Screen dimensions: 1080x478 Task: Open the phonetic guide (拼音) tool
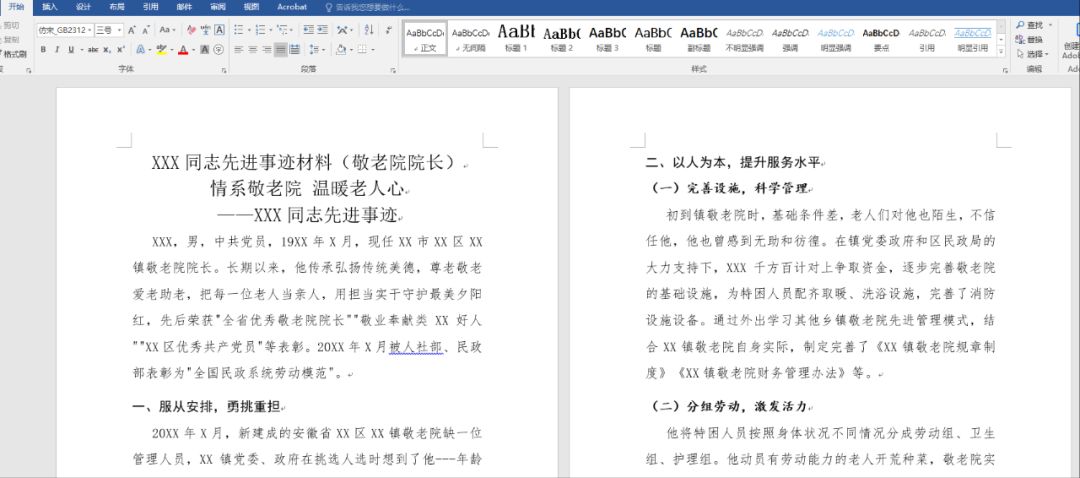click(x=205, y=30)
